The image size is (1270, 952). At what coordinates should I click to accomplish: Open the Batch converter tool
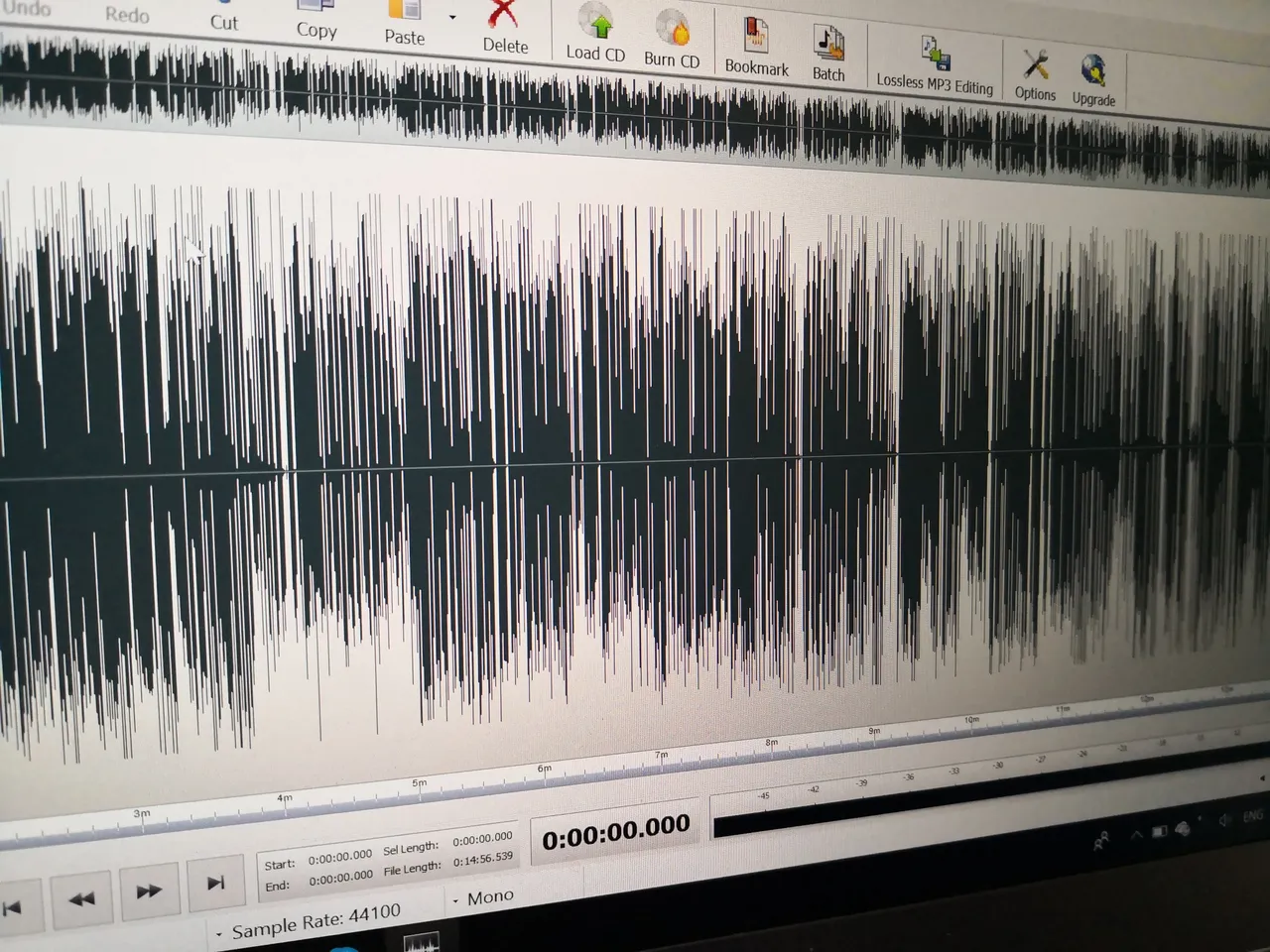coord(828,53)
